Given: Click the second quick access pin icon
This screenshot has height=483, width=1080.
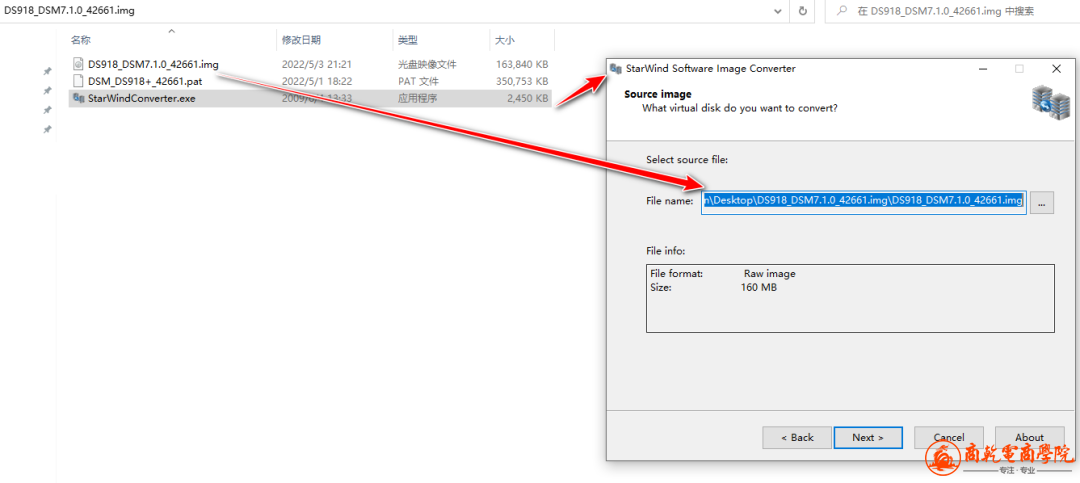Looking at the screenshot, I should pos(48,90).
